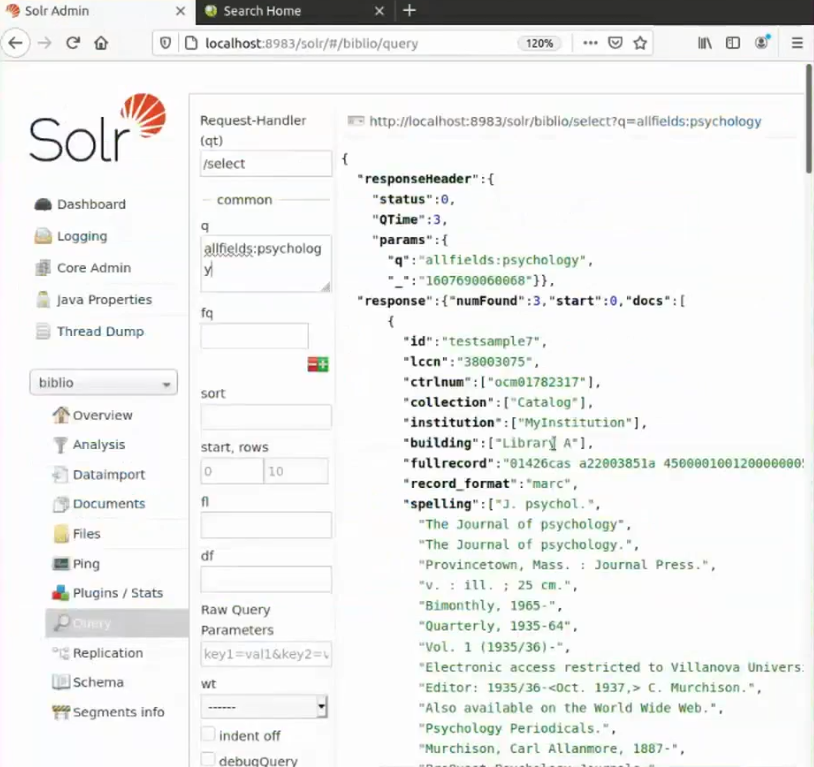Click the Core Admin icon
814x767 pixels.
(43, 268)
